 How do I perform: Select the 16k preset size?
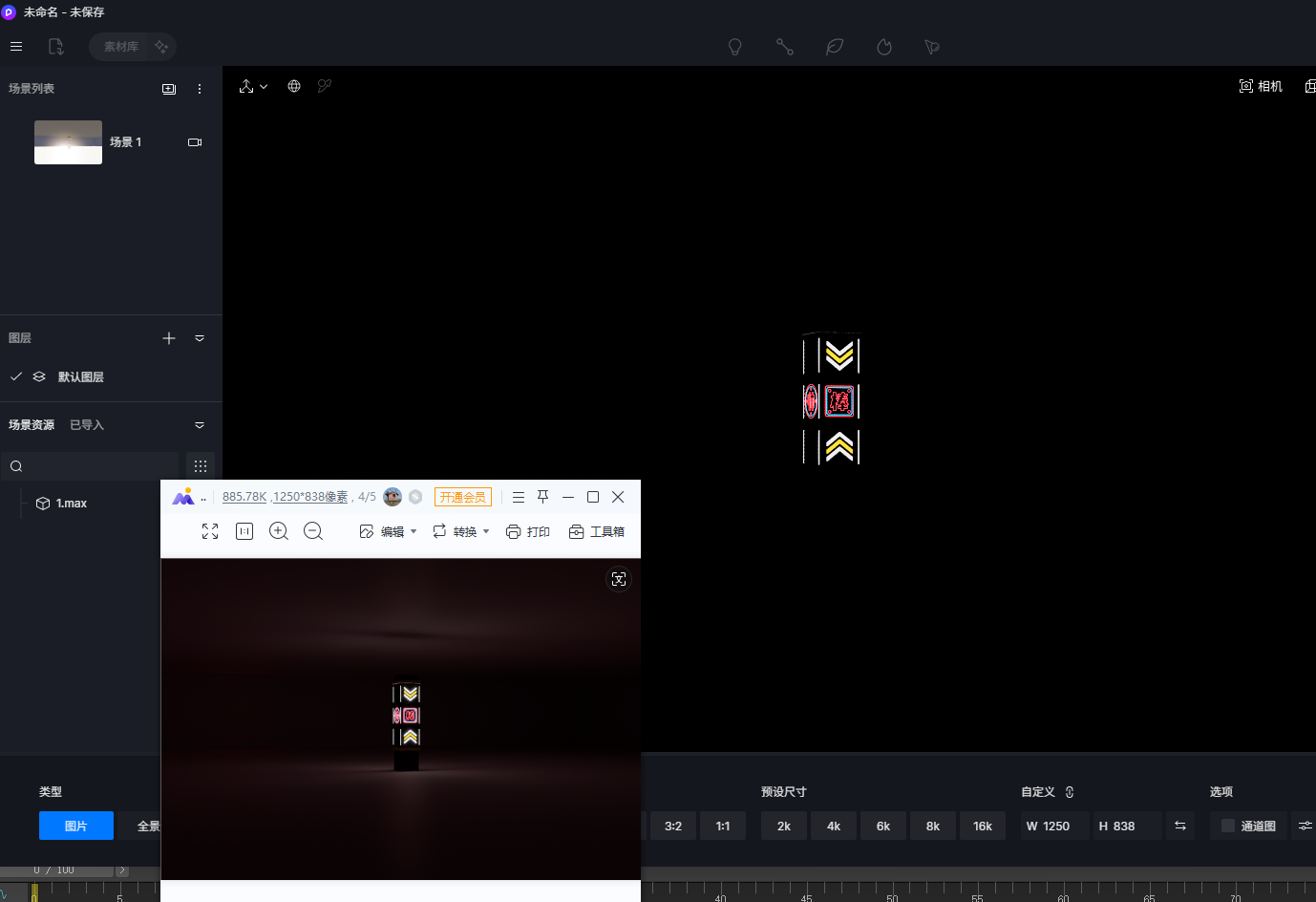pyautogui.click(x=983, y=826)
